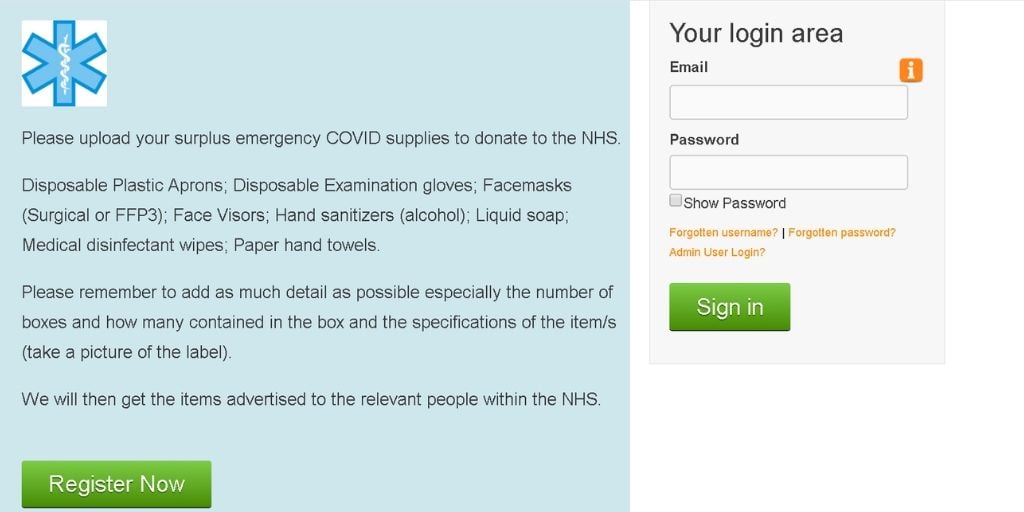This screenshot has width=1024, height=512.
Task: Click the blue Star of Life logo
Action: [64, 63]
